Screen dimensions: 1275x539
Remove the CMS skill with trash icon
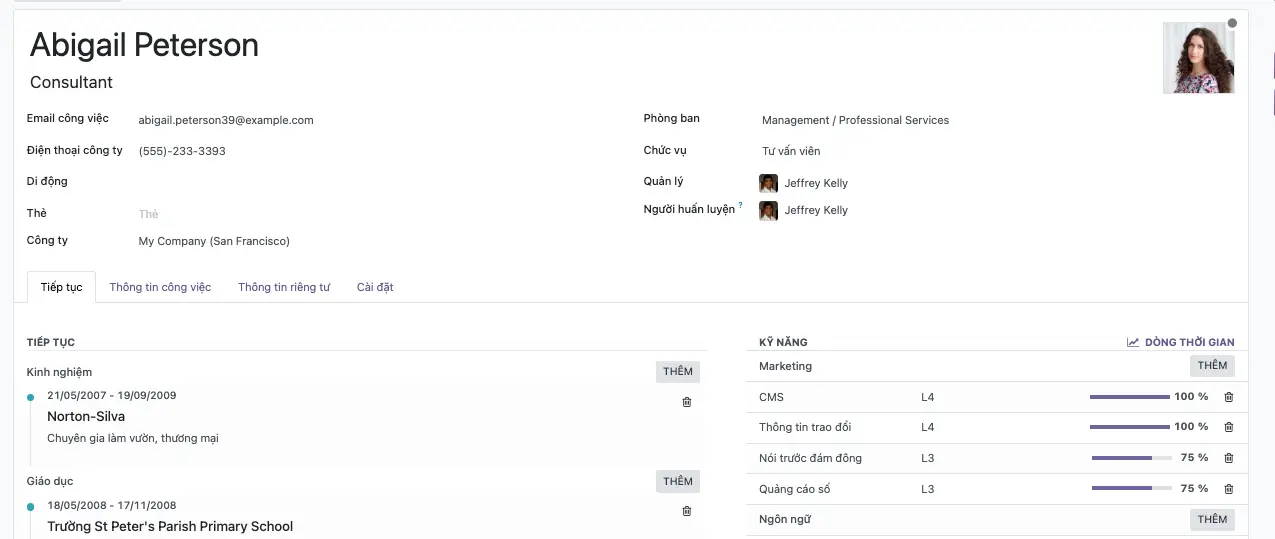(x=1229, y=397)
